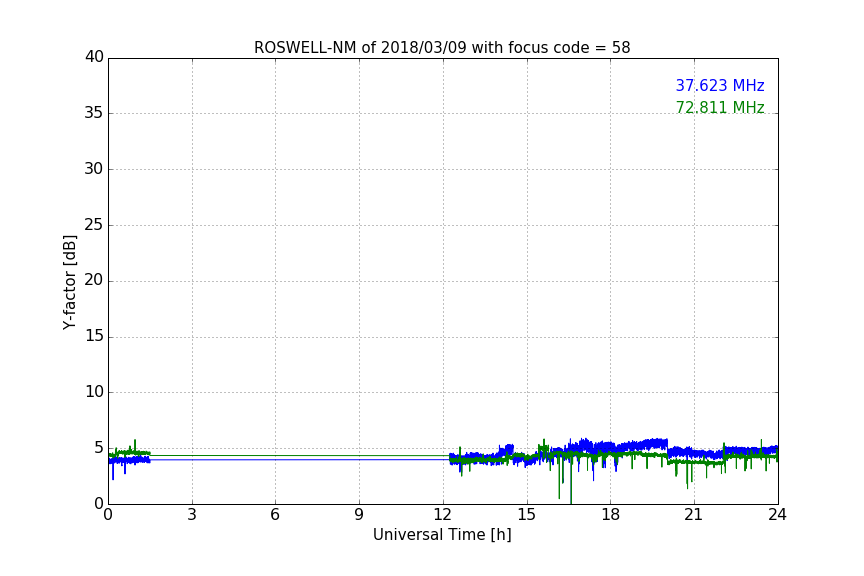Click y-axis tick label 35
This screenshot has height=576, width=864.
click(94, 113)
